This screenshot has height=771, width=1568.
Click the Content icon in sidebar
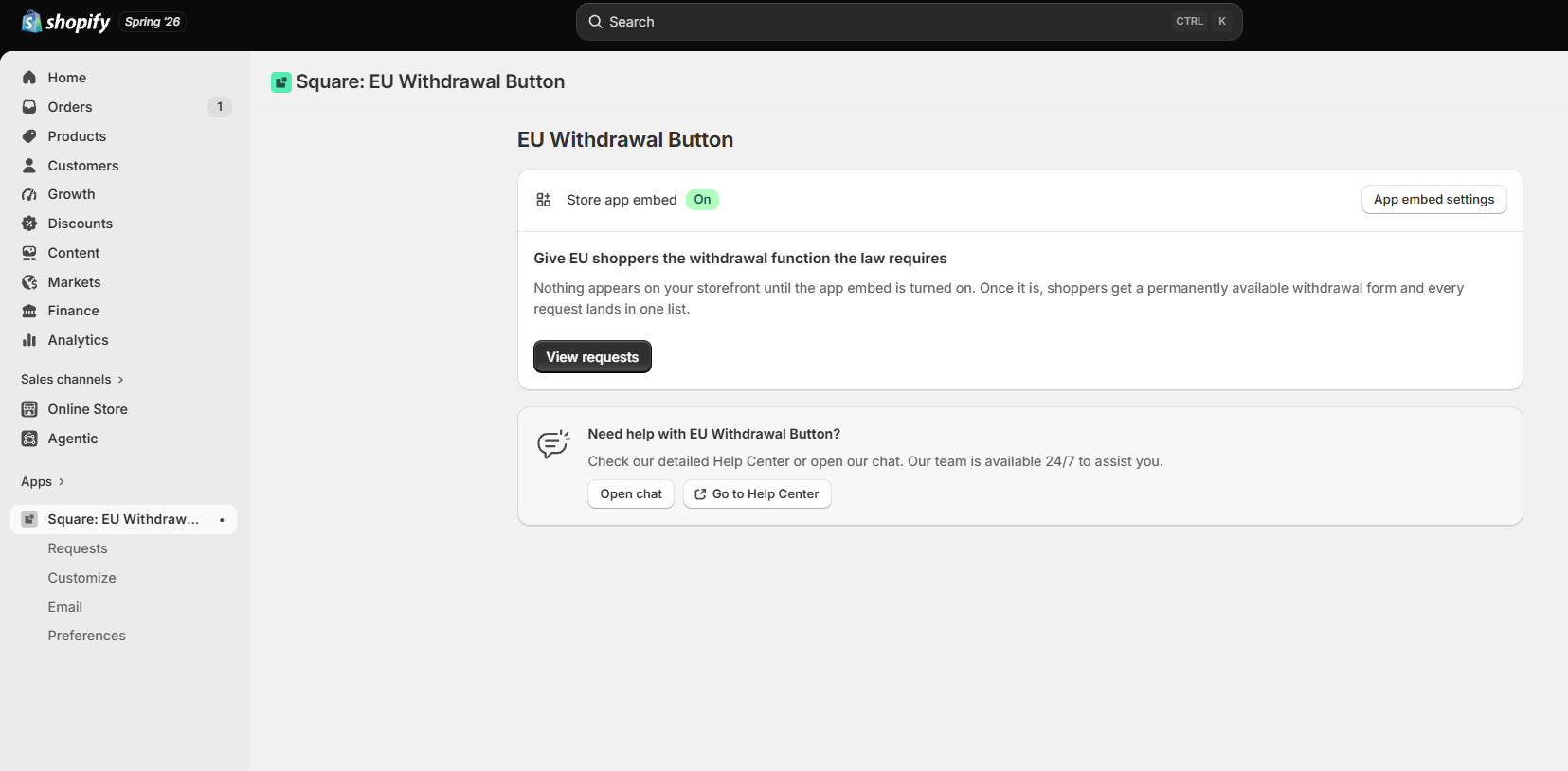point(29,253)
